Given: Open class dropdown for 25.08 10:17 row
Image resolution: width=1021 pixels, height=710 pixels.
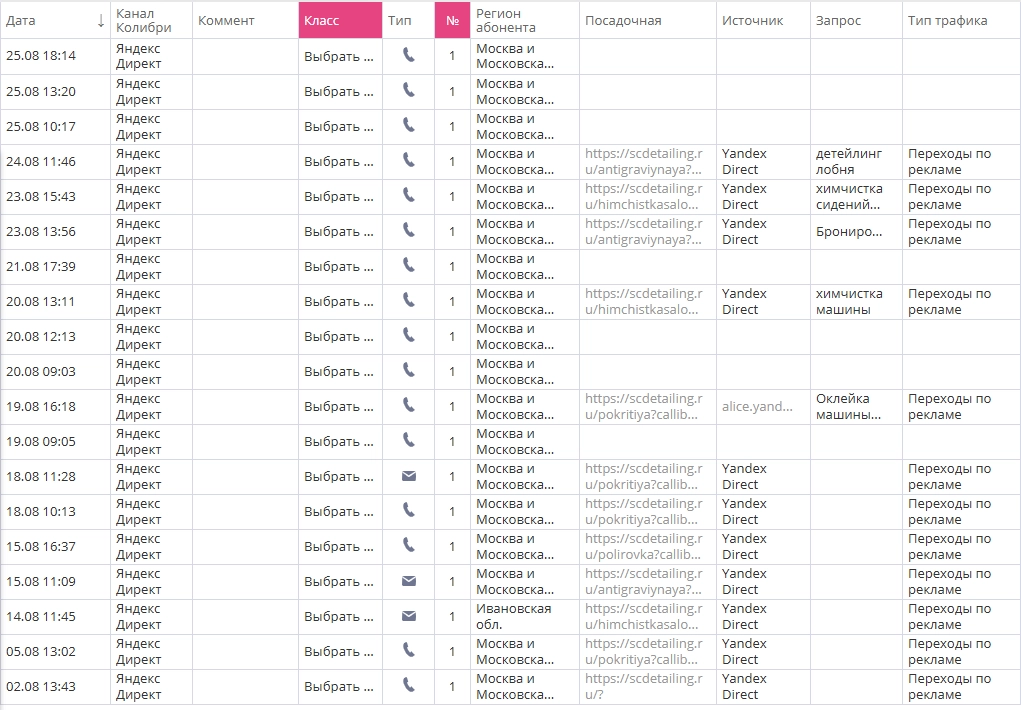Looking at the screenshot, I should click(x=340, y=126).
